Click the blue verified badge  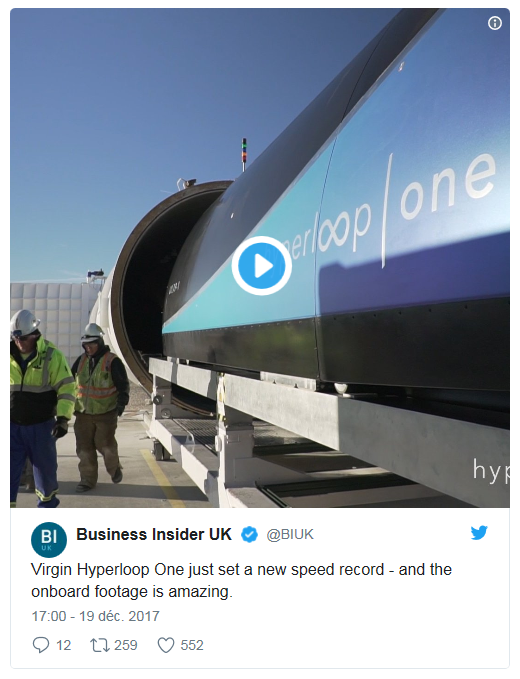point(249,534)
